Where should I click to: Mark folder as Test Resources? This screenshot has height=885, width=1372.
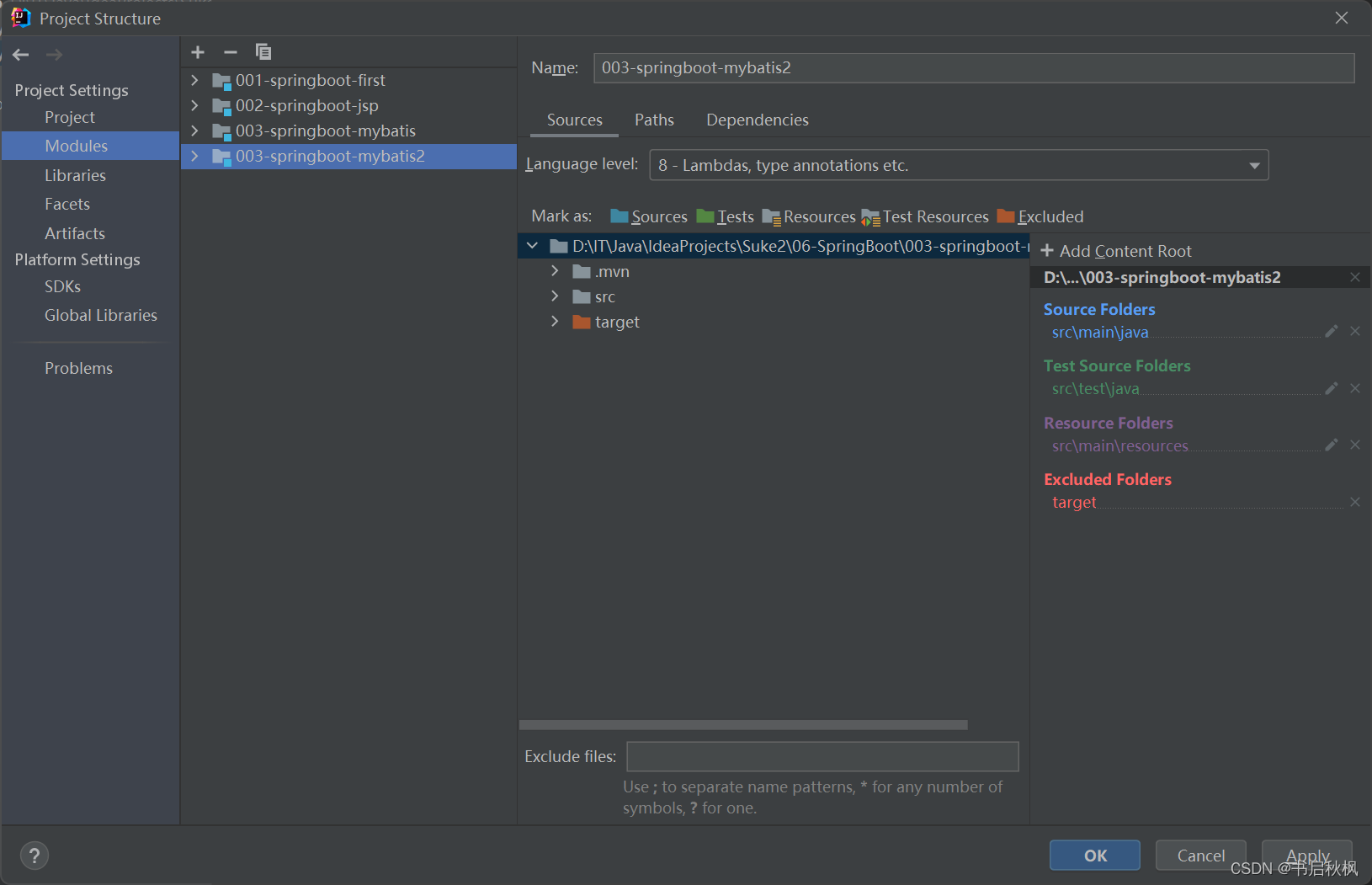click(925, 216)
